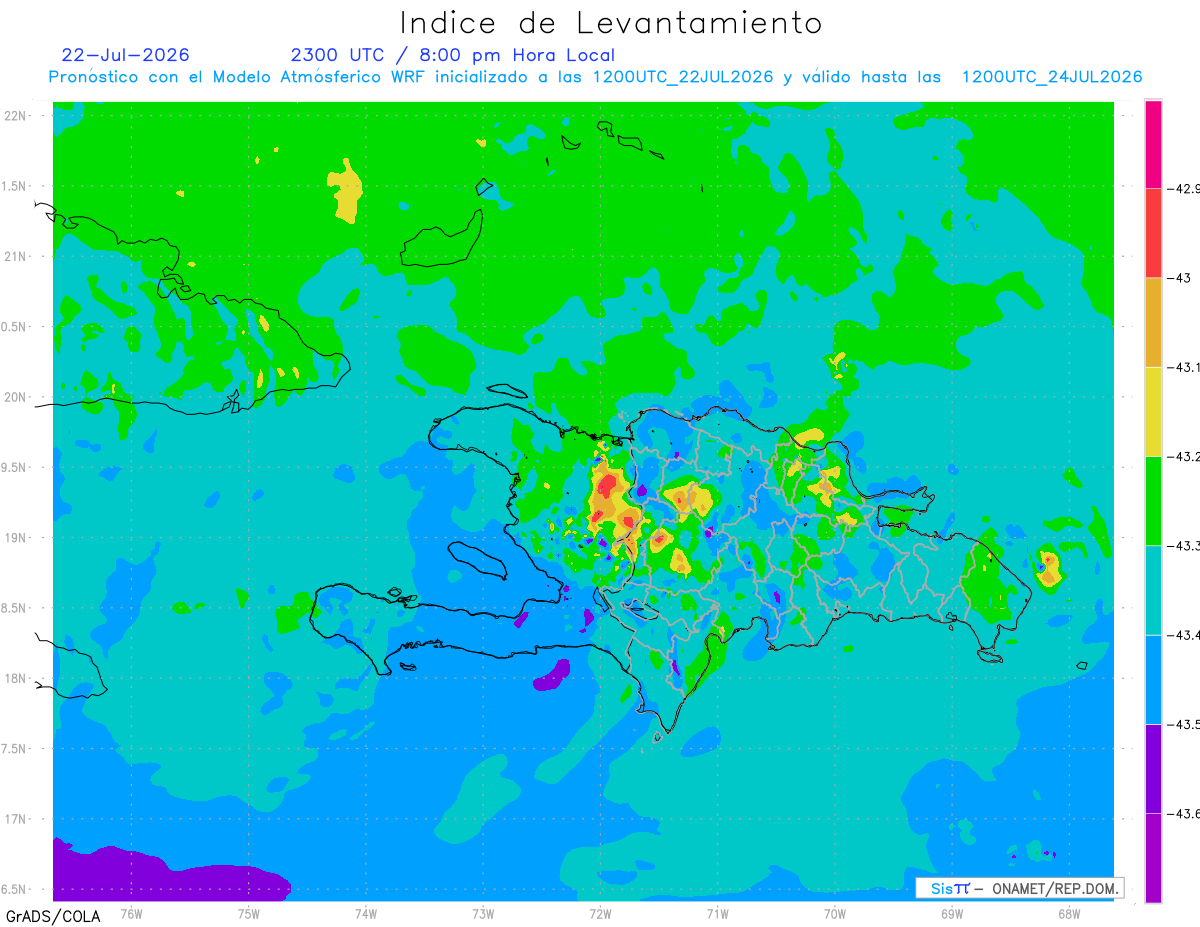
Task: Click the "21N" latitude label
Action: (x=17, y=257)
